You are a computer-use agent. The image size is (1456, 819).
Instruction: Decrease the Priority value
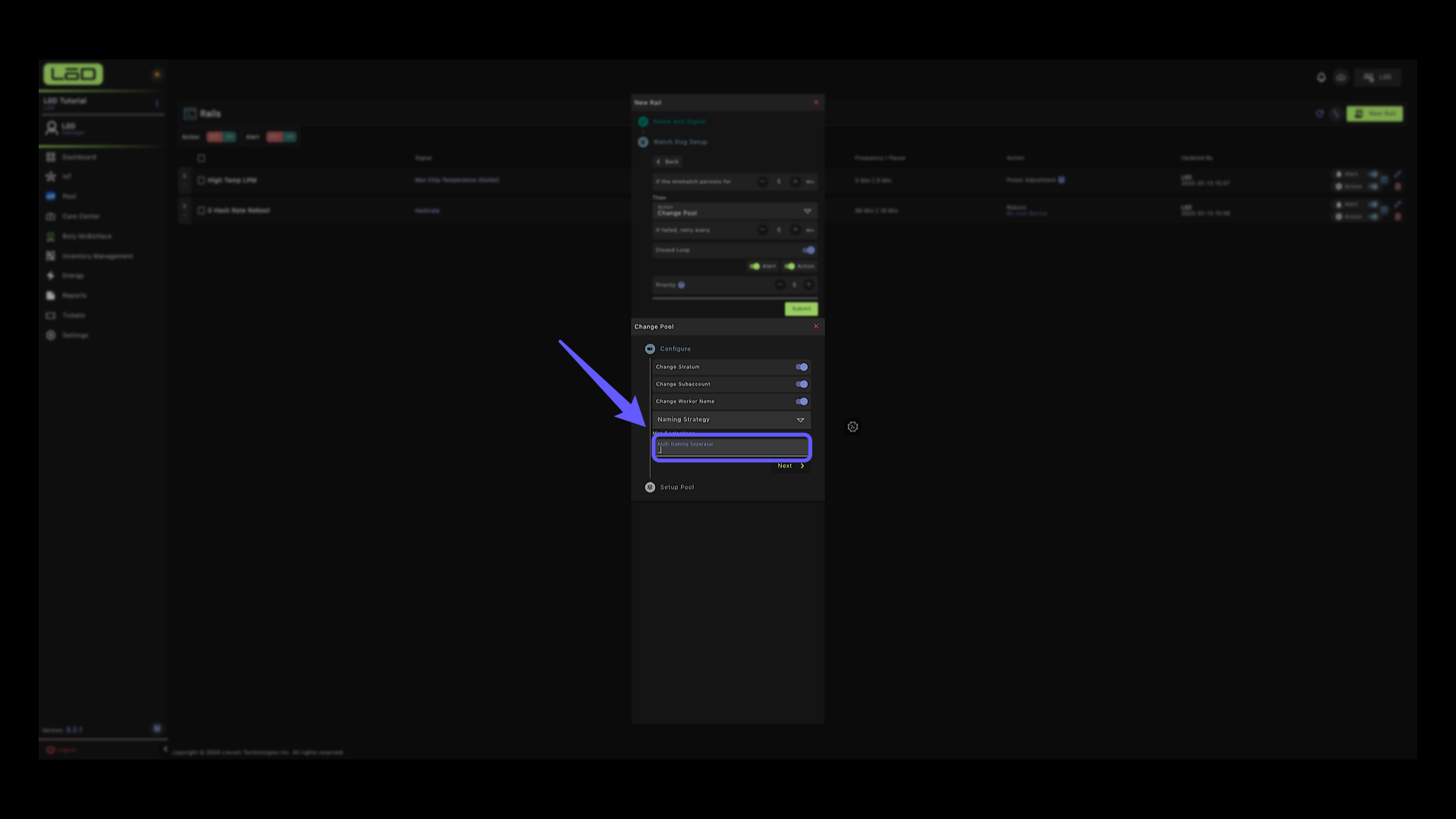click(780, 285)
